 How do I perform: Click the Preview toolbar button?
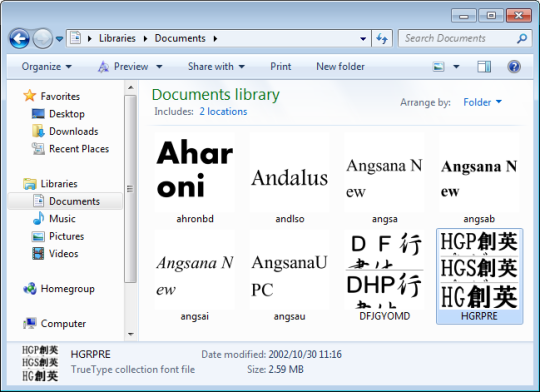tap(123, 66)
